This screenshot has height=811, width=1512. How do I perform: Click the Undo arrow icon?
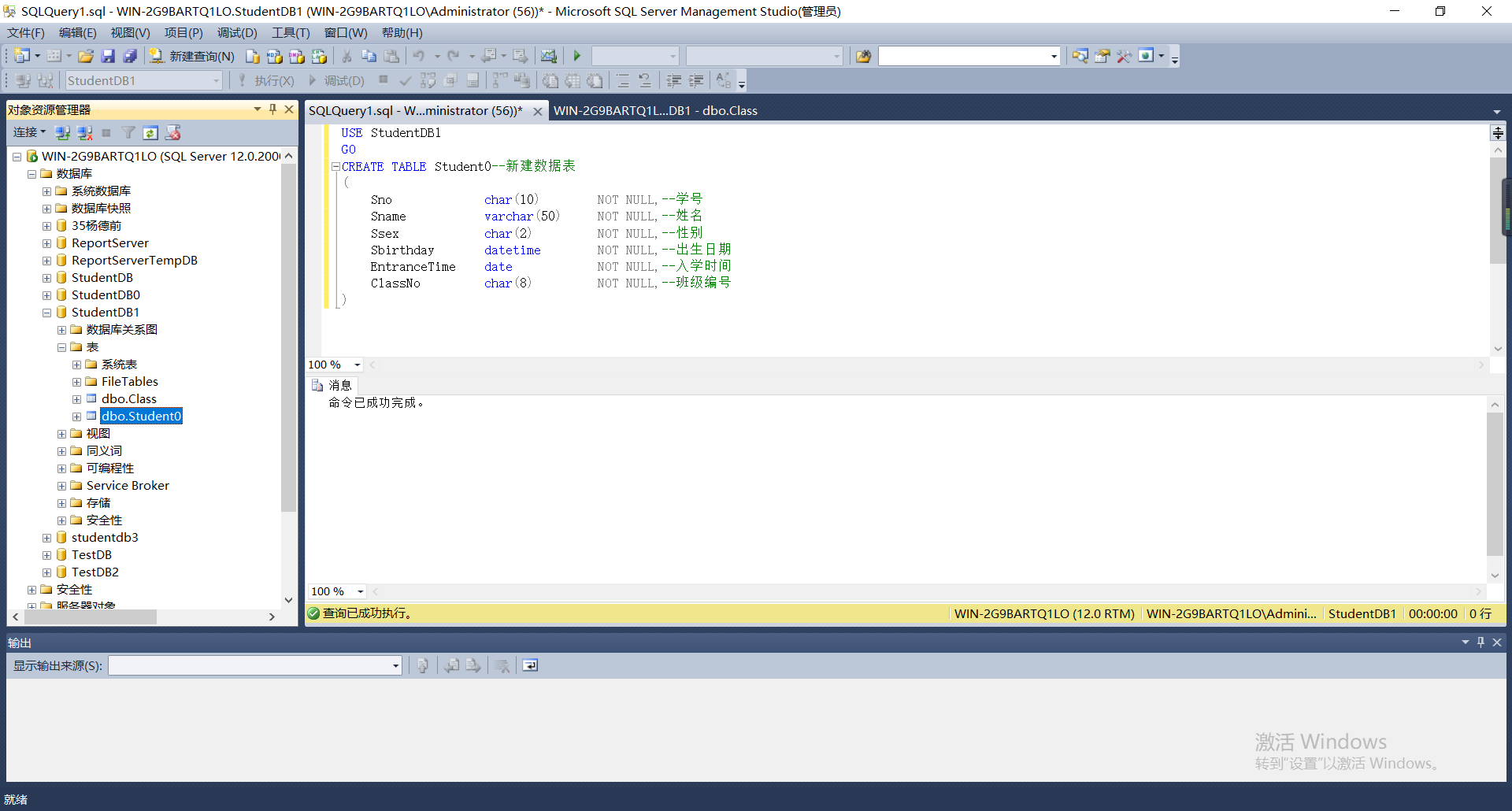pos(419,56)
